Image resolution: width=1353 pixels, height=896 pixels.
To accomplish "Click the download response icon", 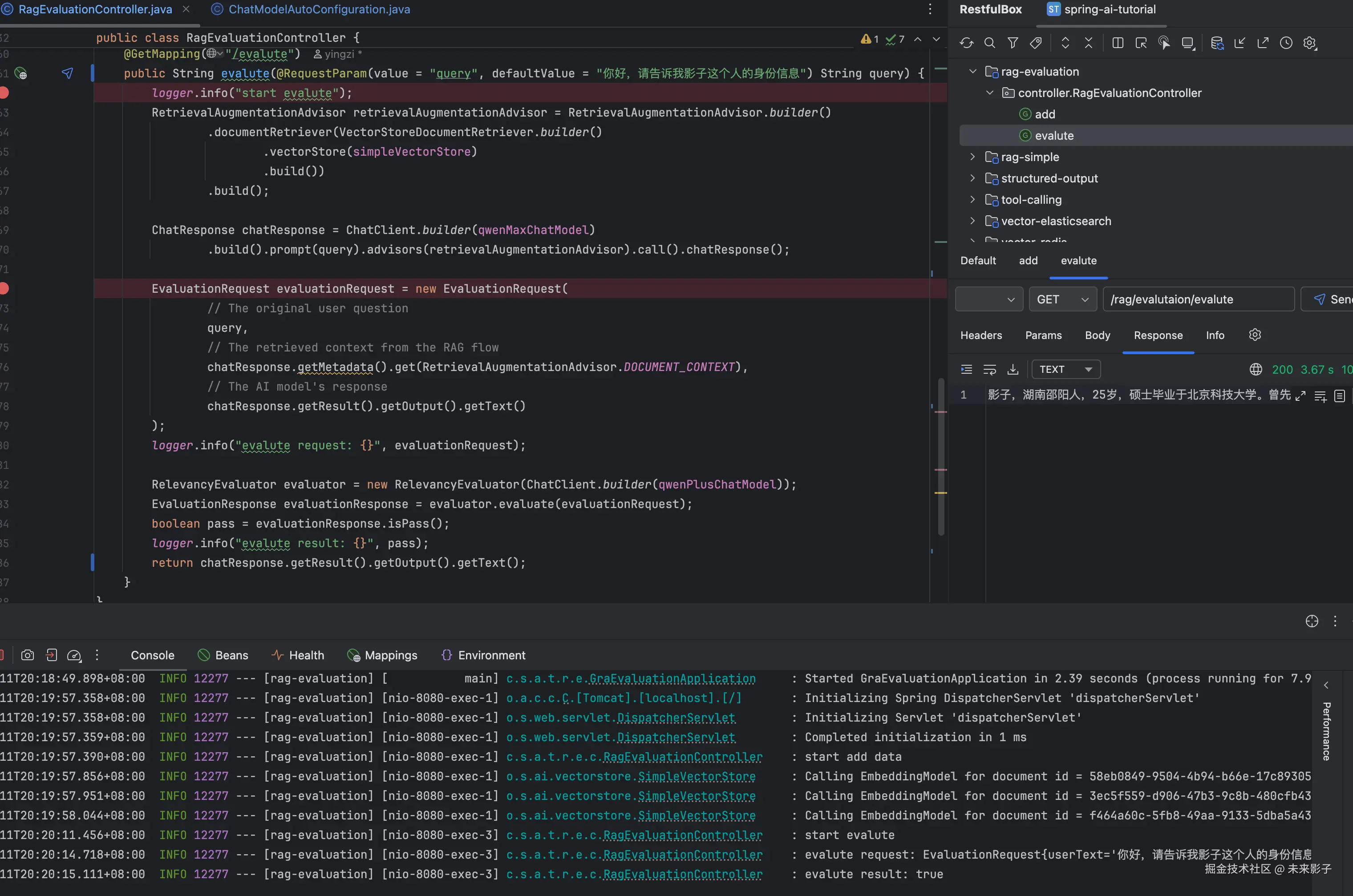I will click(1013, 369).
